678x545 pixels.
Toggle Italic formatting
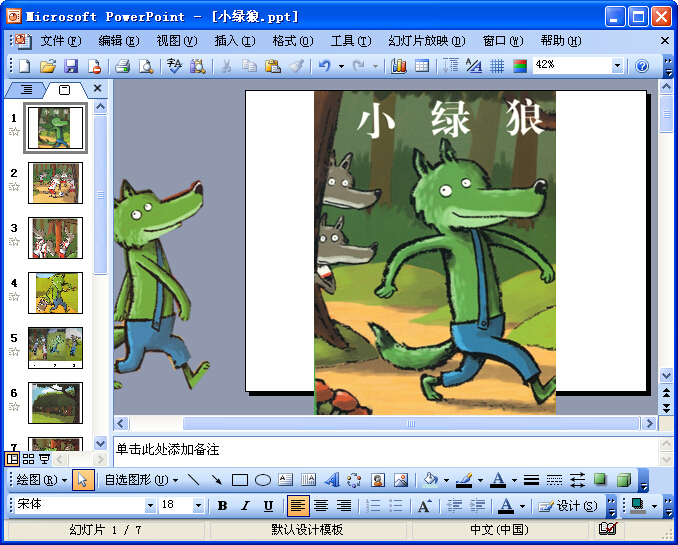pyautogui.click(x=246, y=506)
